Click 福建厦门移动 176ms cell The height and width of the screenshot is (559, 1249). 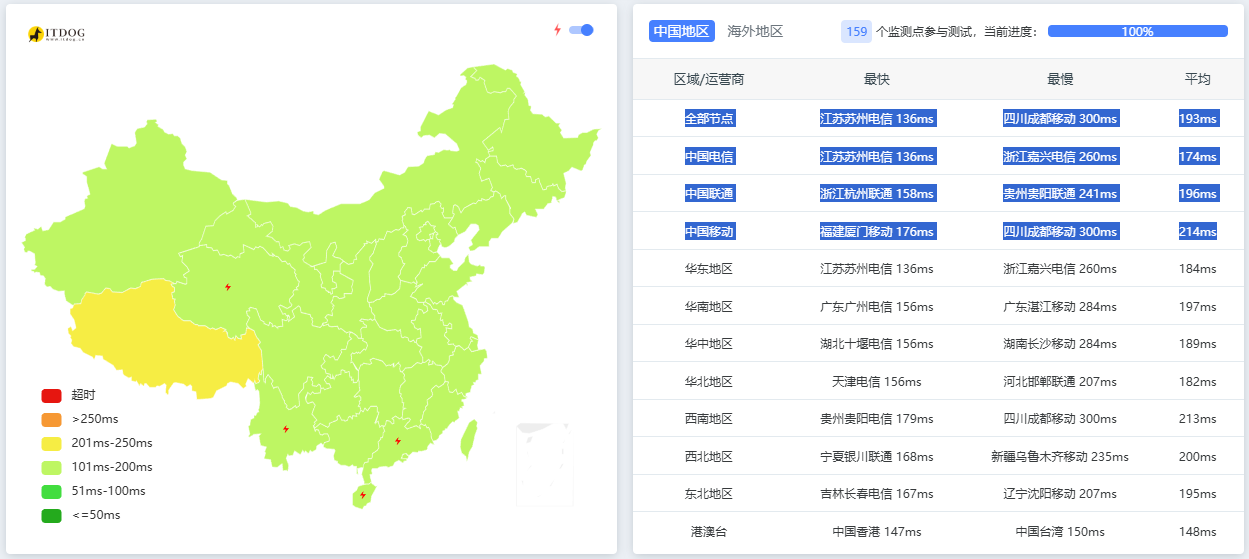[877, 231]
